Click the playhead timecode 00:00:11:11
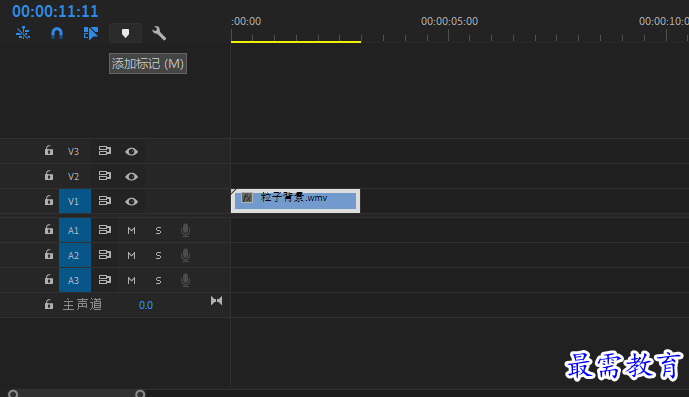Viewport: 689px width, 397px height. [x=55, y=11]
